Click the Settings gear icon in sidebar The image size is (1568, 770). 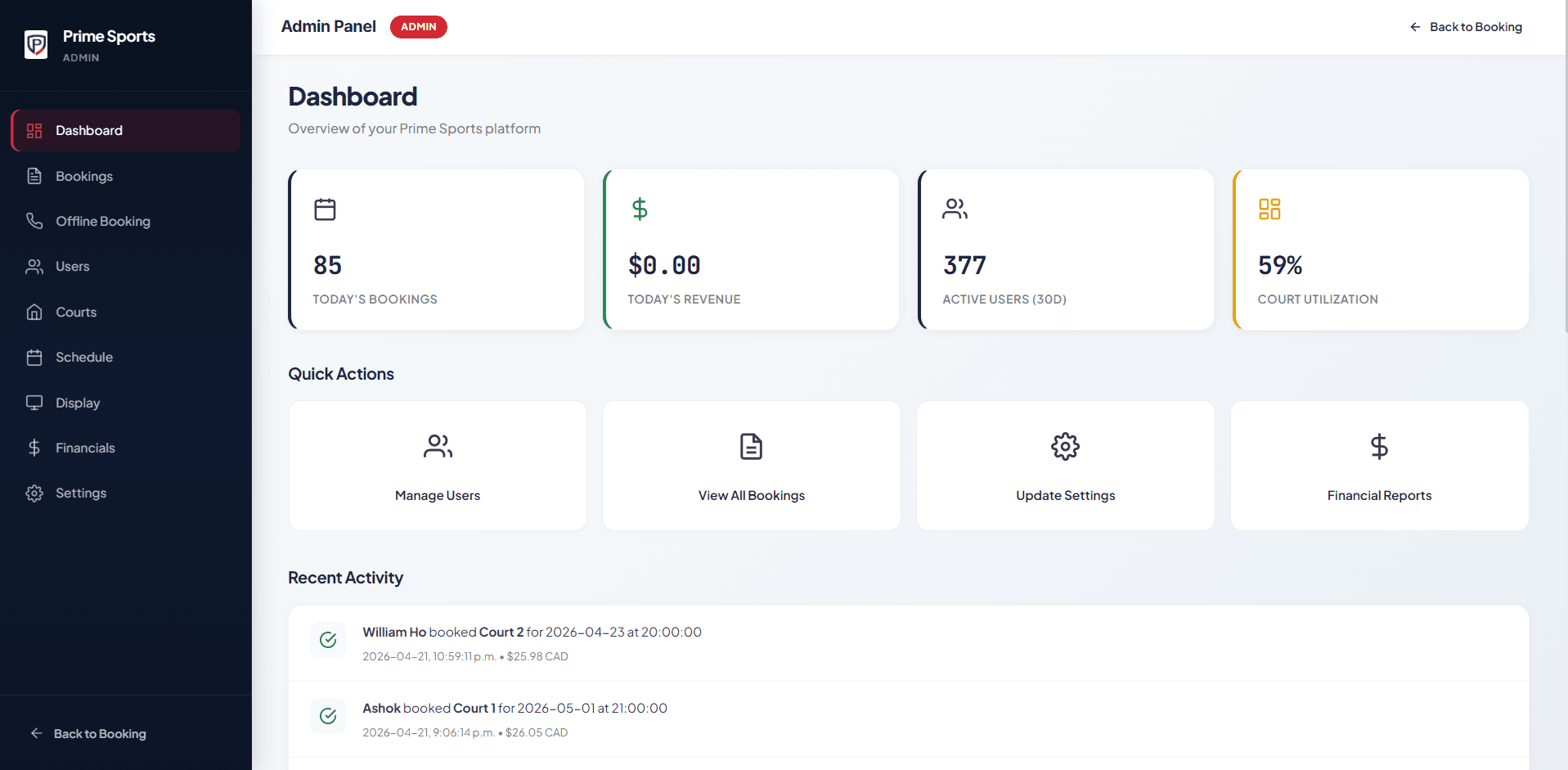34,493
